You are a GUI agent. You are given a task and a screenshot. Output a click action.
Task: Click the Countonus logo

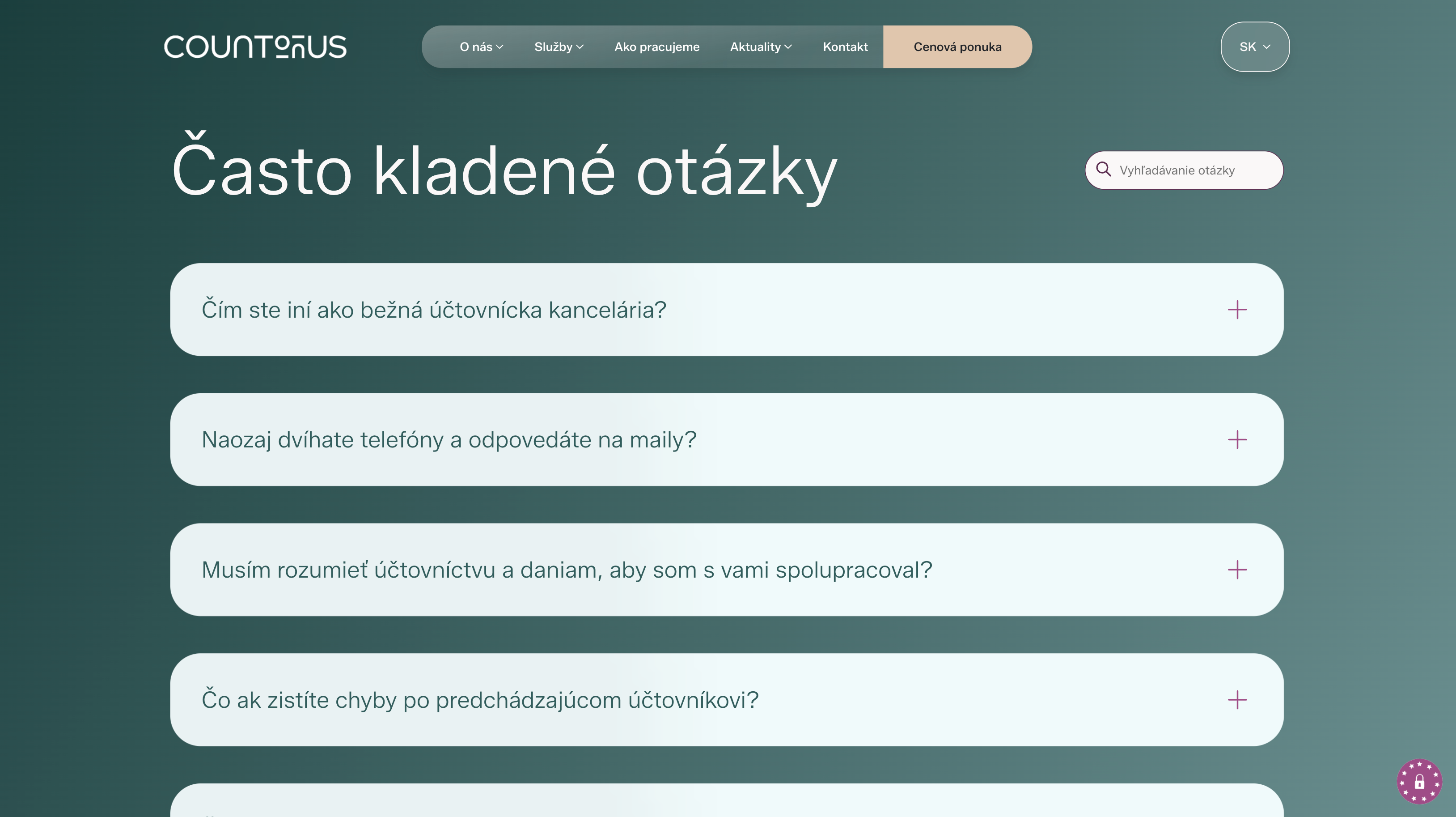tap(255, 47)
